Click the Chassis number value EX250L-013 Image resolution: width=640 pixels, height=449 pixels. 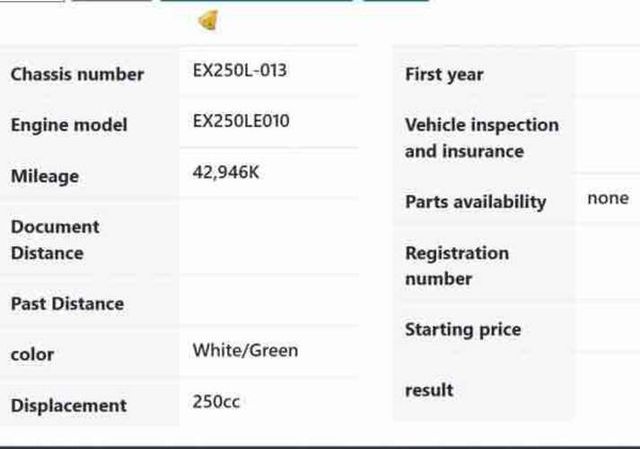click(x=240, y=71)
